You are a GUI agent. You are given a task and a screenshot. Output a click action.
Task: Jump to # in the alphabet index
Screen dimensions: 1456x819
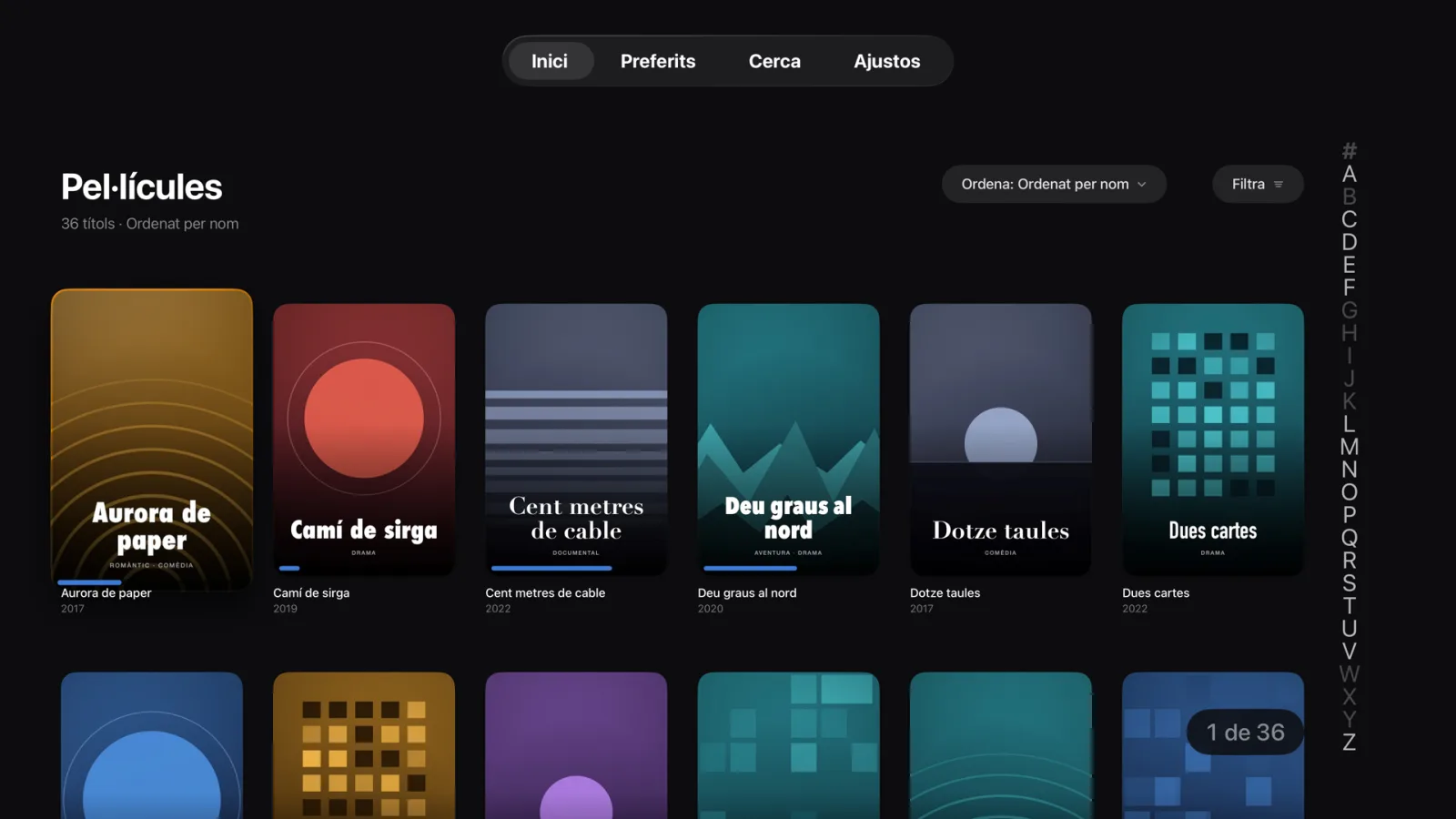pos(1350,151)
